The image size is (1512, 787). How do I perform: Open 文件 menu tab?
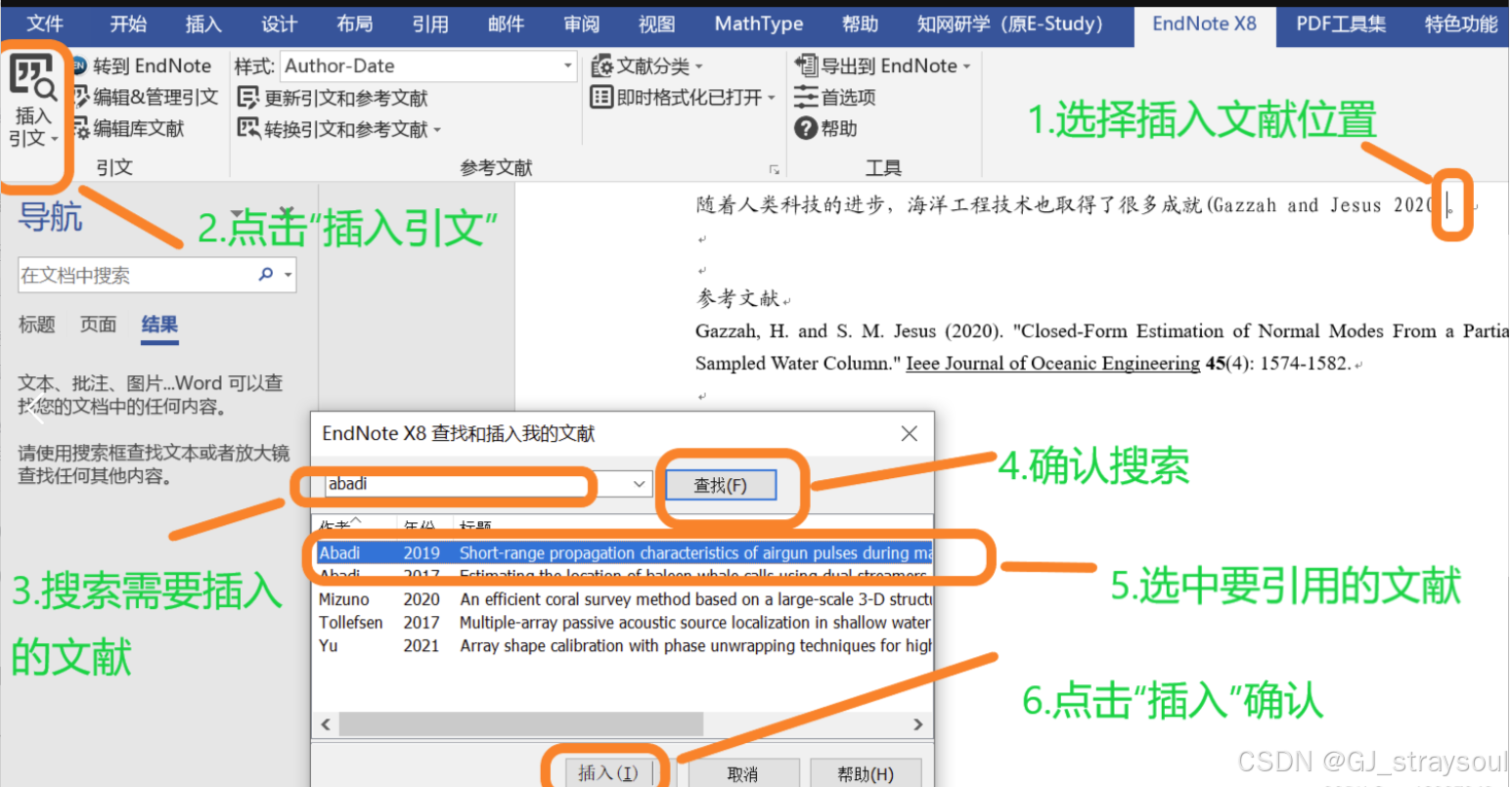point(45,24)
